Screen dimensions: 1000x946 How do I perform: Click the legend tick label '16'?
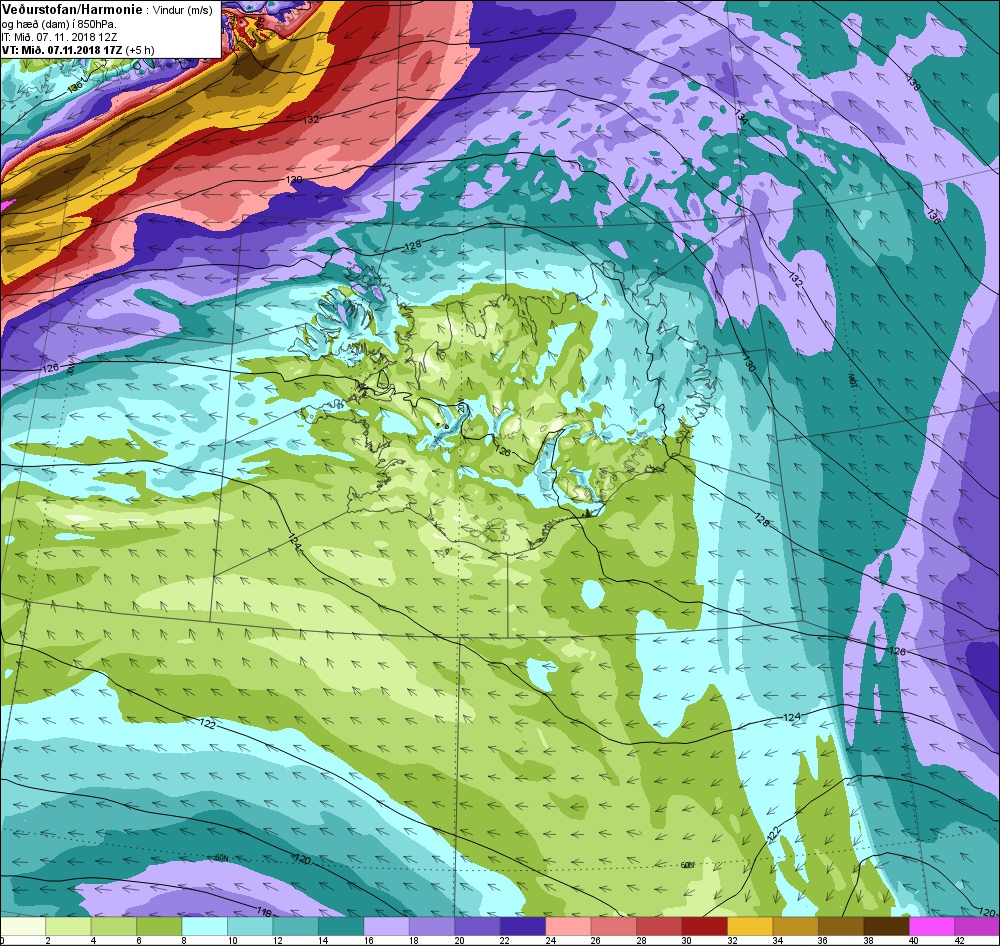point(369,940)
